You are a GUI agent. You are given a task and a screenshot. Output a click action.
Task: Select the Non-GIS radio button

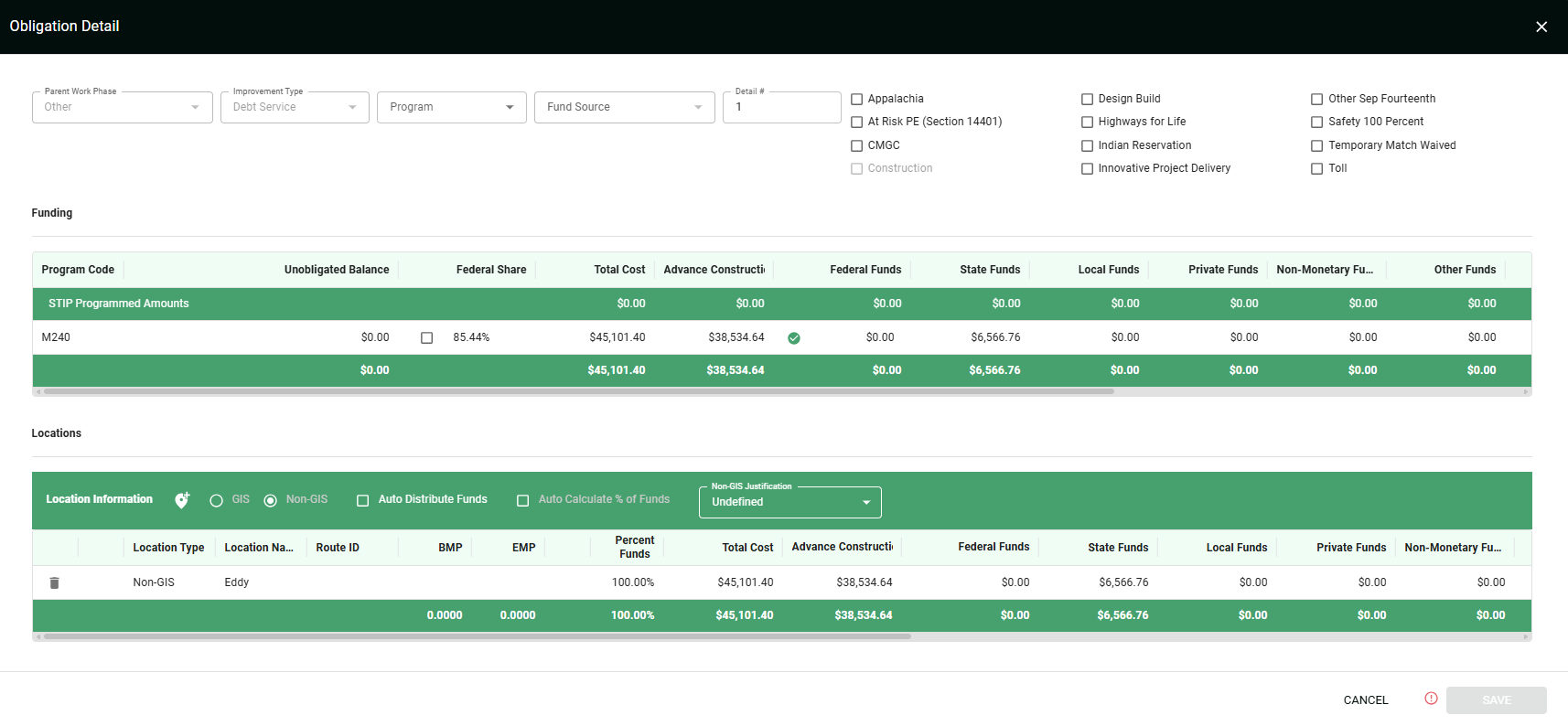click(x=271, y=500)
